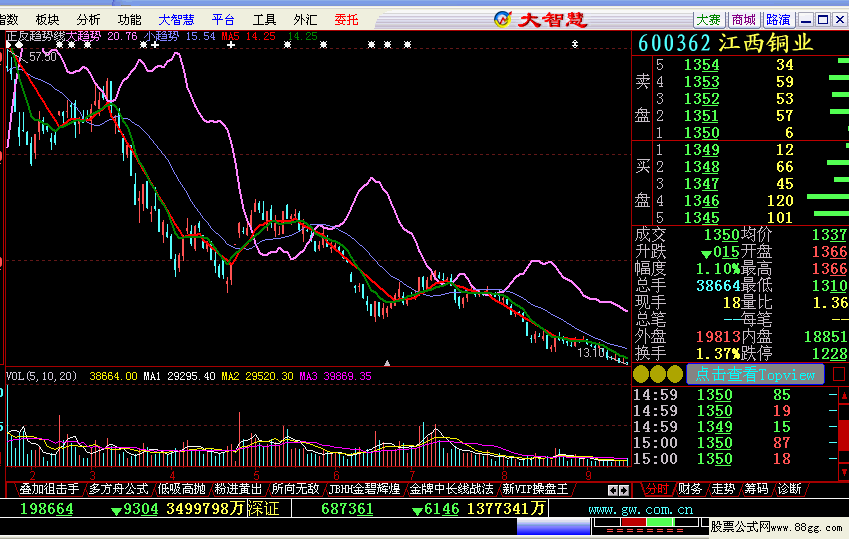Image resolution: width=849 pixels, height=539 pixels.
Task: Select the 财务 tab
Action: pyautogui.click(x=690, y=489)
